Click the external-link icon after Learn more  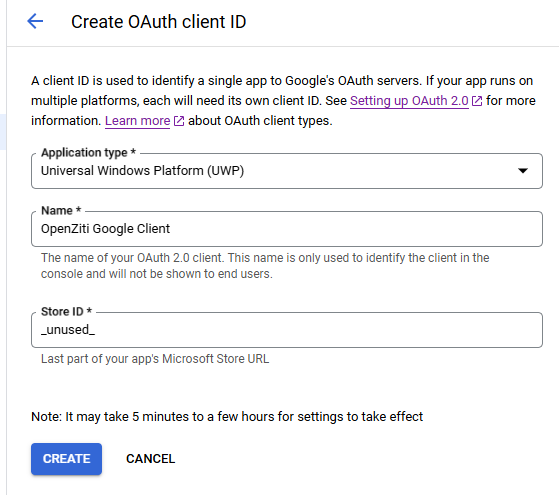[x=179, y=121]
